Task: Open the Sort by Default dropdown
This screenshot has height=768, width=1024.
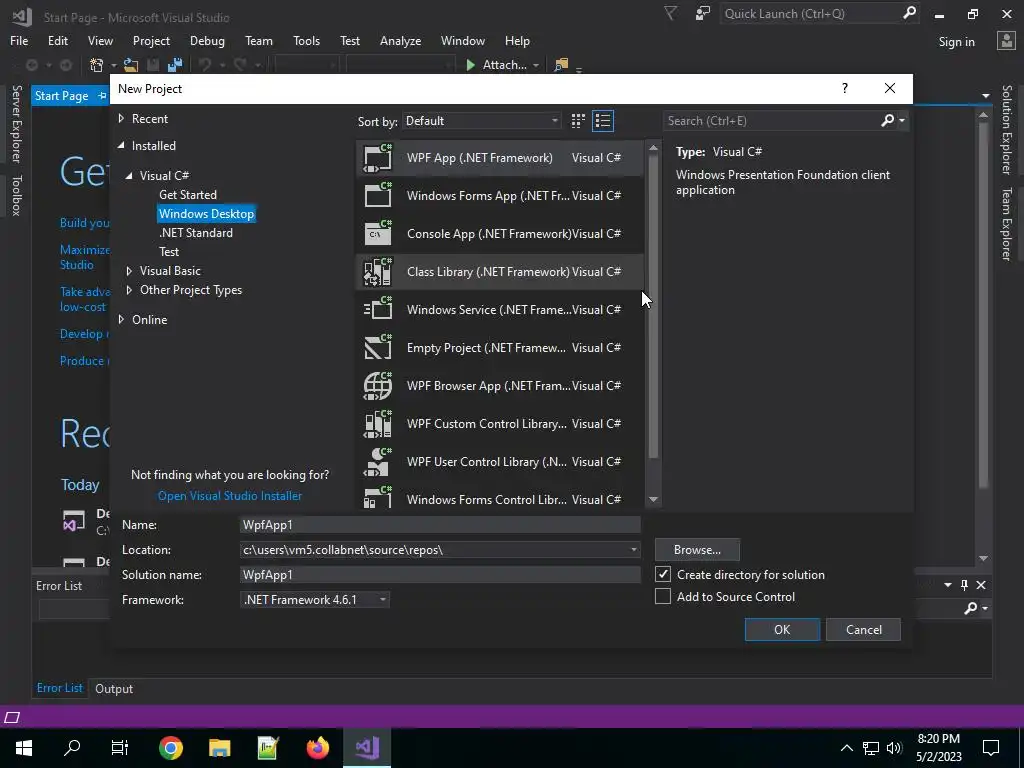Action: point(482,121)
